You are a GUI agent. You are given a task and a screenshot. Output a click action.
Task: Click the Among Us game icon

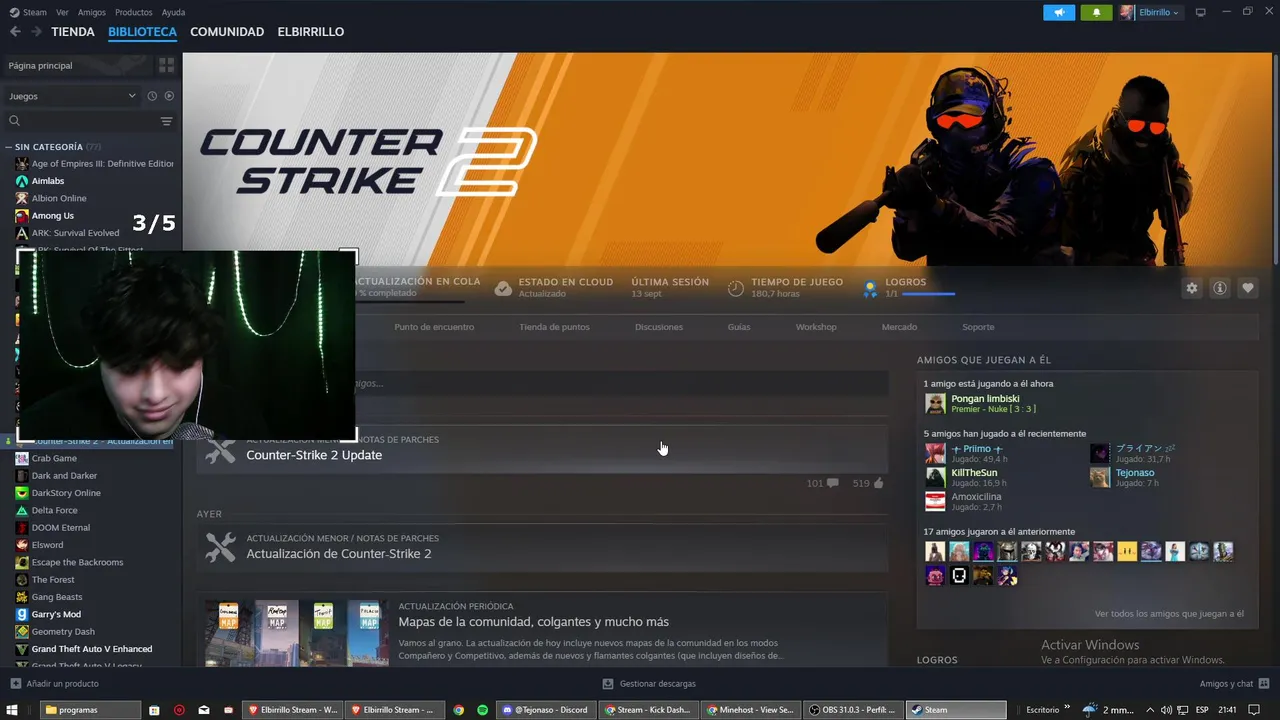(22, 216)
